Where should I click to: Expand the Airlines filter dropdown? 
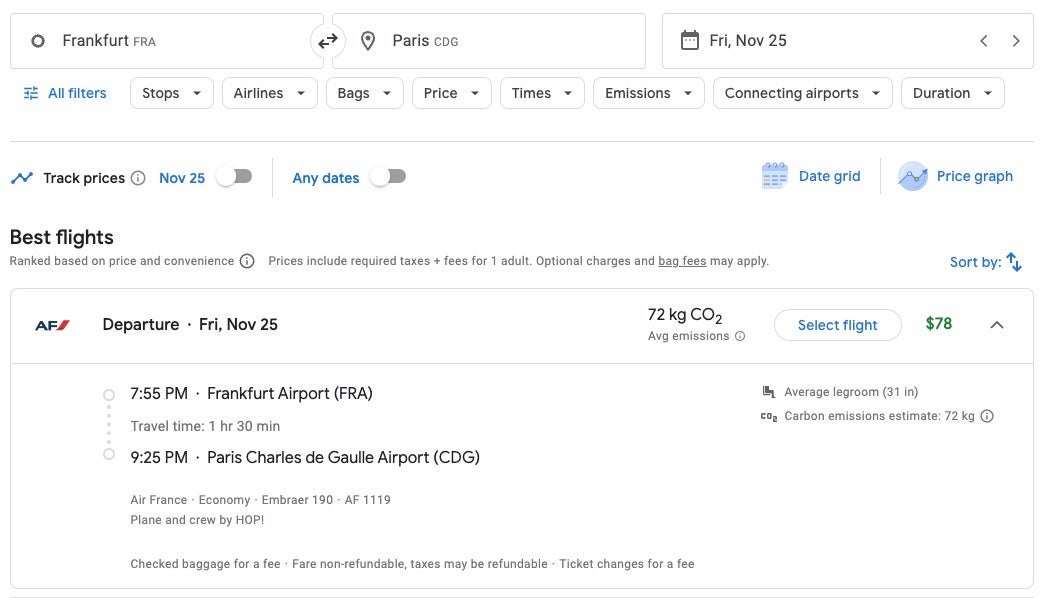click(x=269, y=93)
